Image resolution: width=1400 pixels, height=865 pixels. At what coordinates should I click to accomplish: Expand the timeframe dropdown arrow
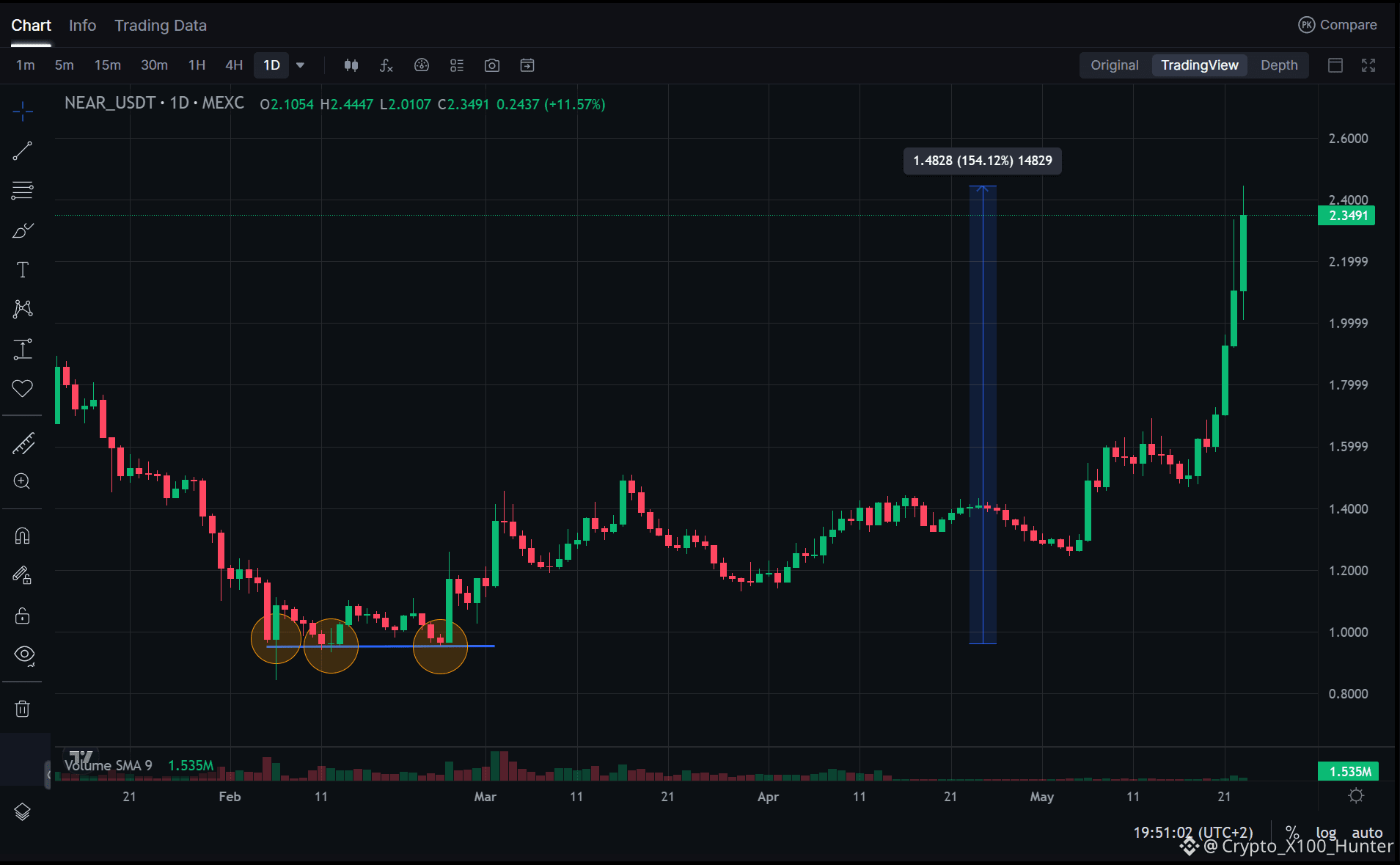pyautogui.click(x=300, y=65)
